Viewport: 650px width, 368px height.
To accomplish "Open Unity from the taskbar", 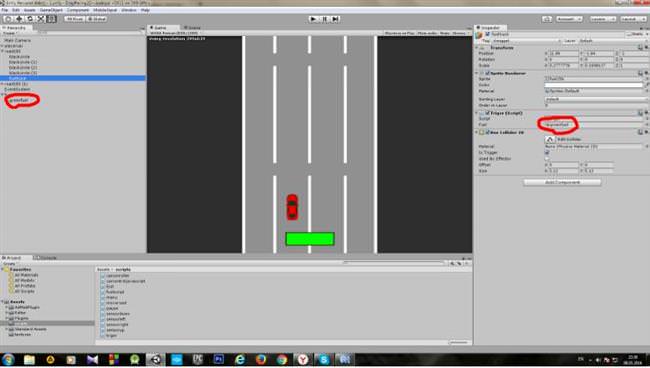I will (x=156, y=359).
